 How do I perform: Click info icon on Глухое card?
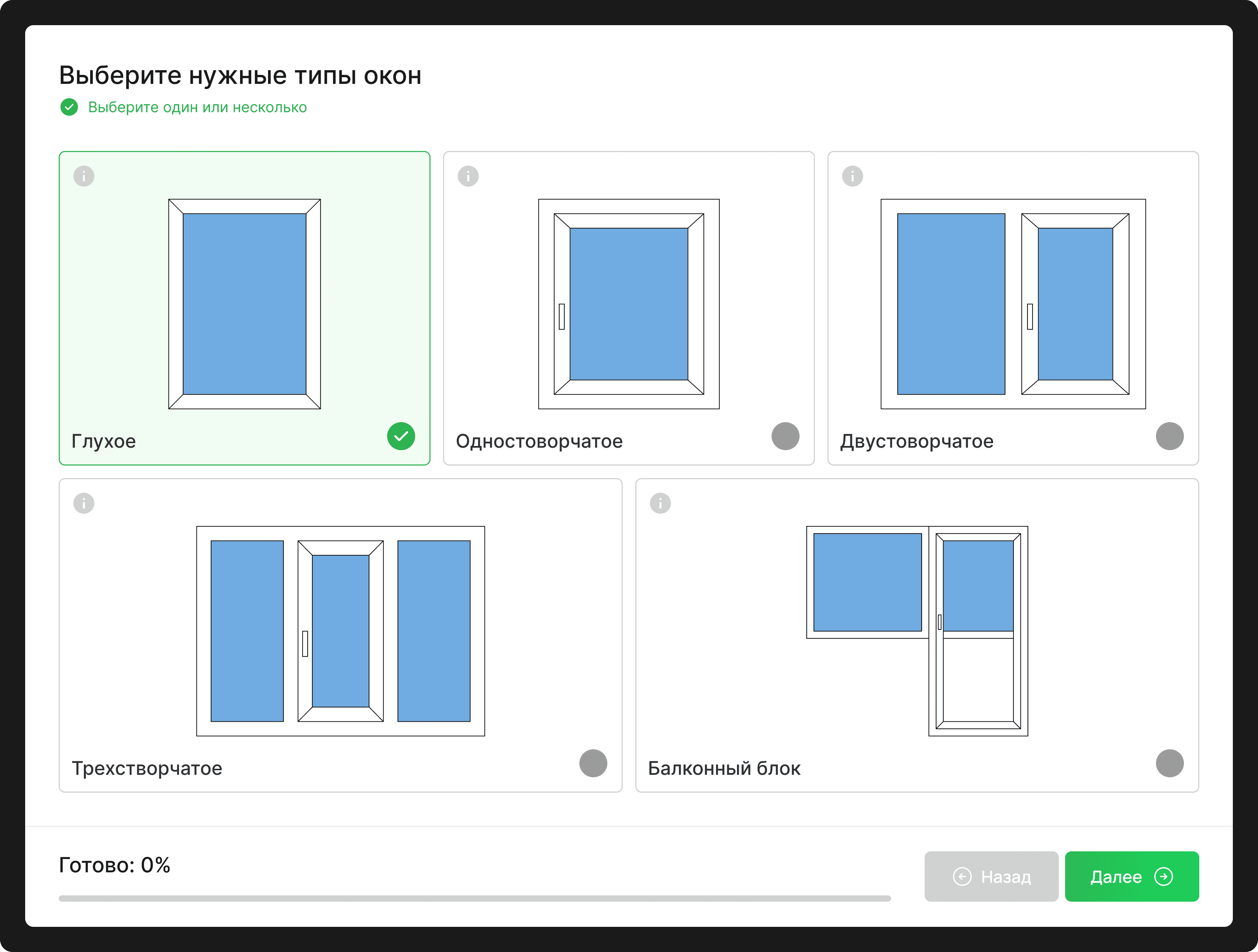pyautogui.click(x=84, y=176)
